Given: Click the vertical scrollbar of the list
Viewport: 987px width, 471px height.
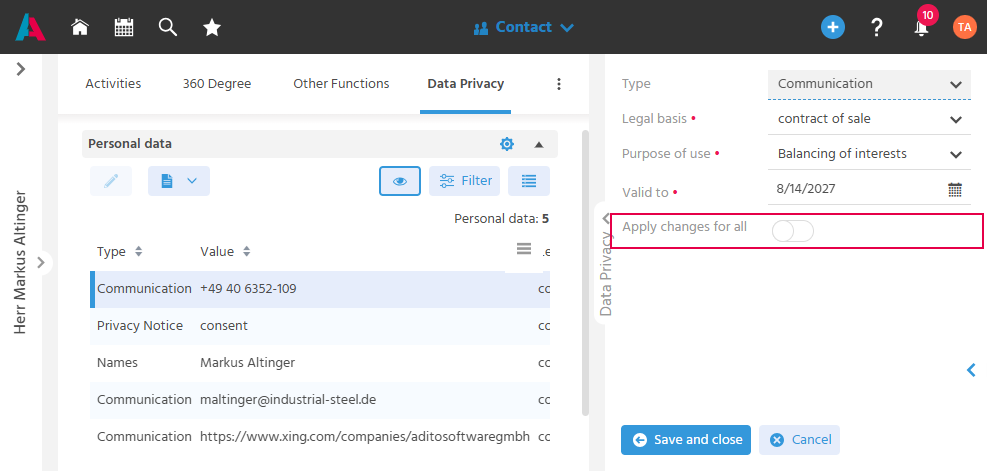Looking at the screenshot, I should [x=585, y=273].
